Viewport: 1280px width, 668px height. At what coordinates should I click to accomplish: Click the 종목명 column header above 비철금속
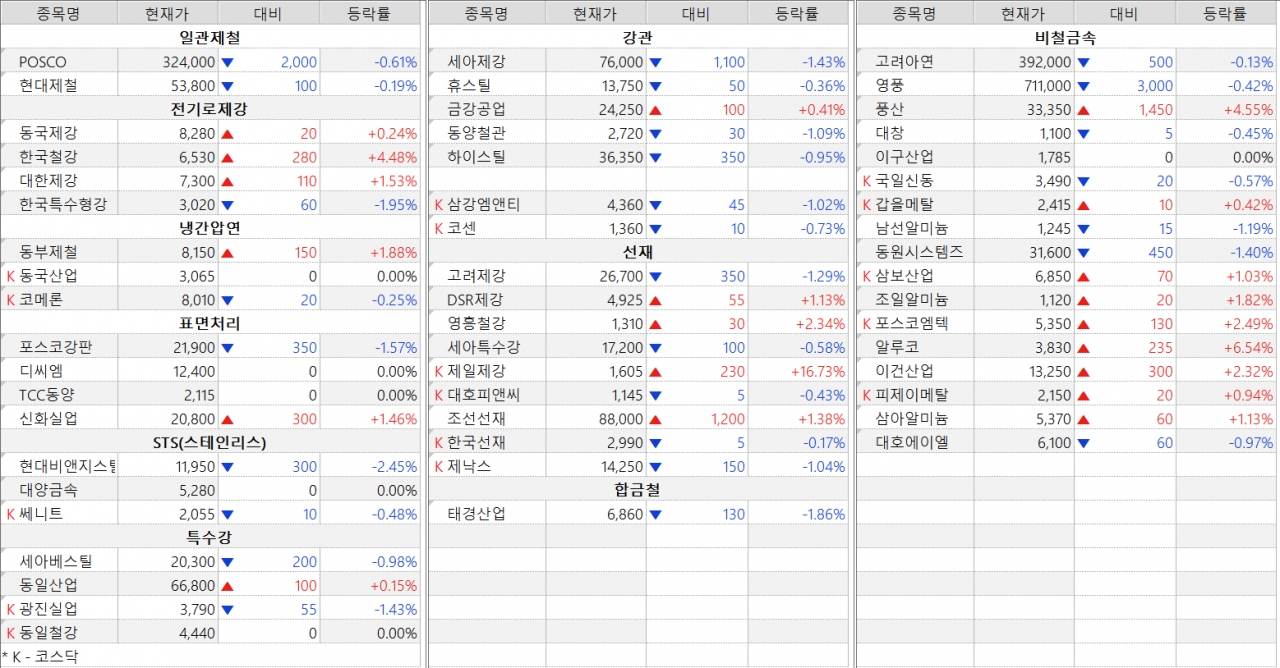click(915, 13)
